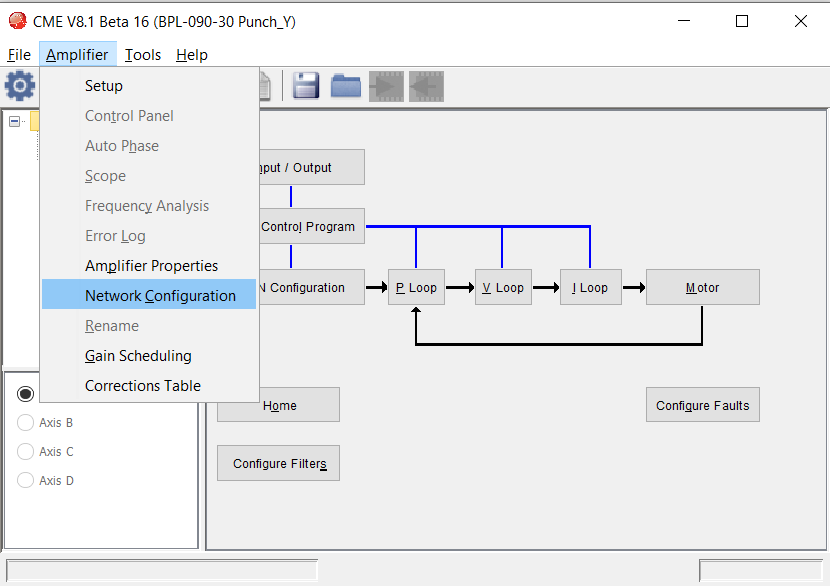Select the Axis D radio button
This screenshot has height=587, width=830.
tap(25, 480)
